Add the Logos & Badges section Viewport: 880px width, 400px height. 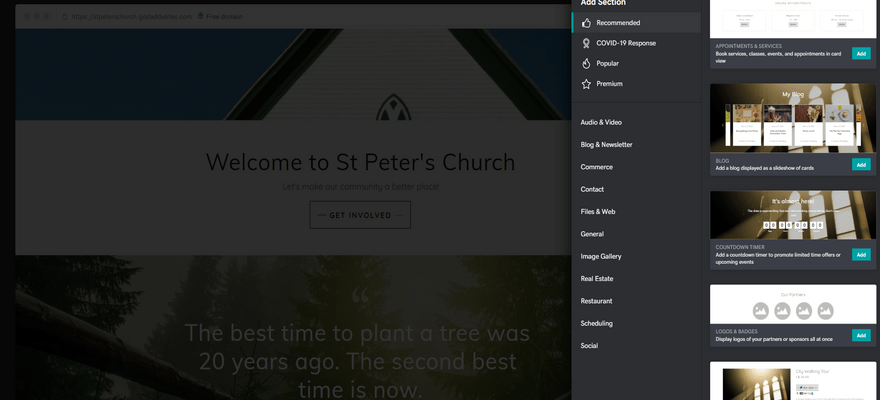click(861, 335)
